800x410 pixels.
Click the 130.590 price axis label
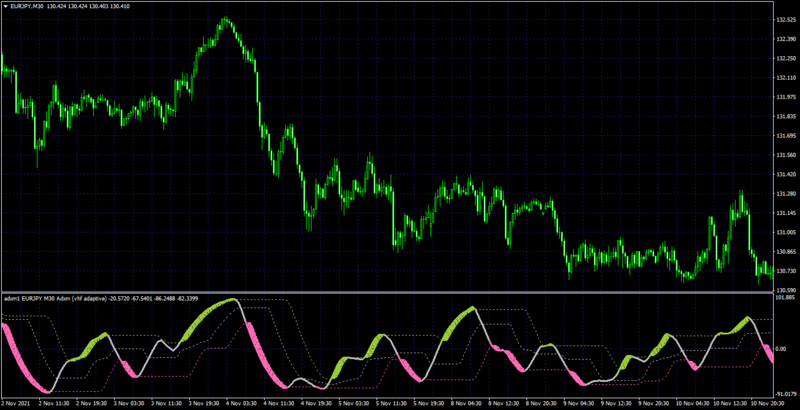click(x=785, y=290)
